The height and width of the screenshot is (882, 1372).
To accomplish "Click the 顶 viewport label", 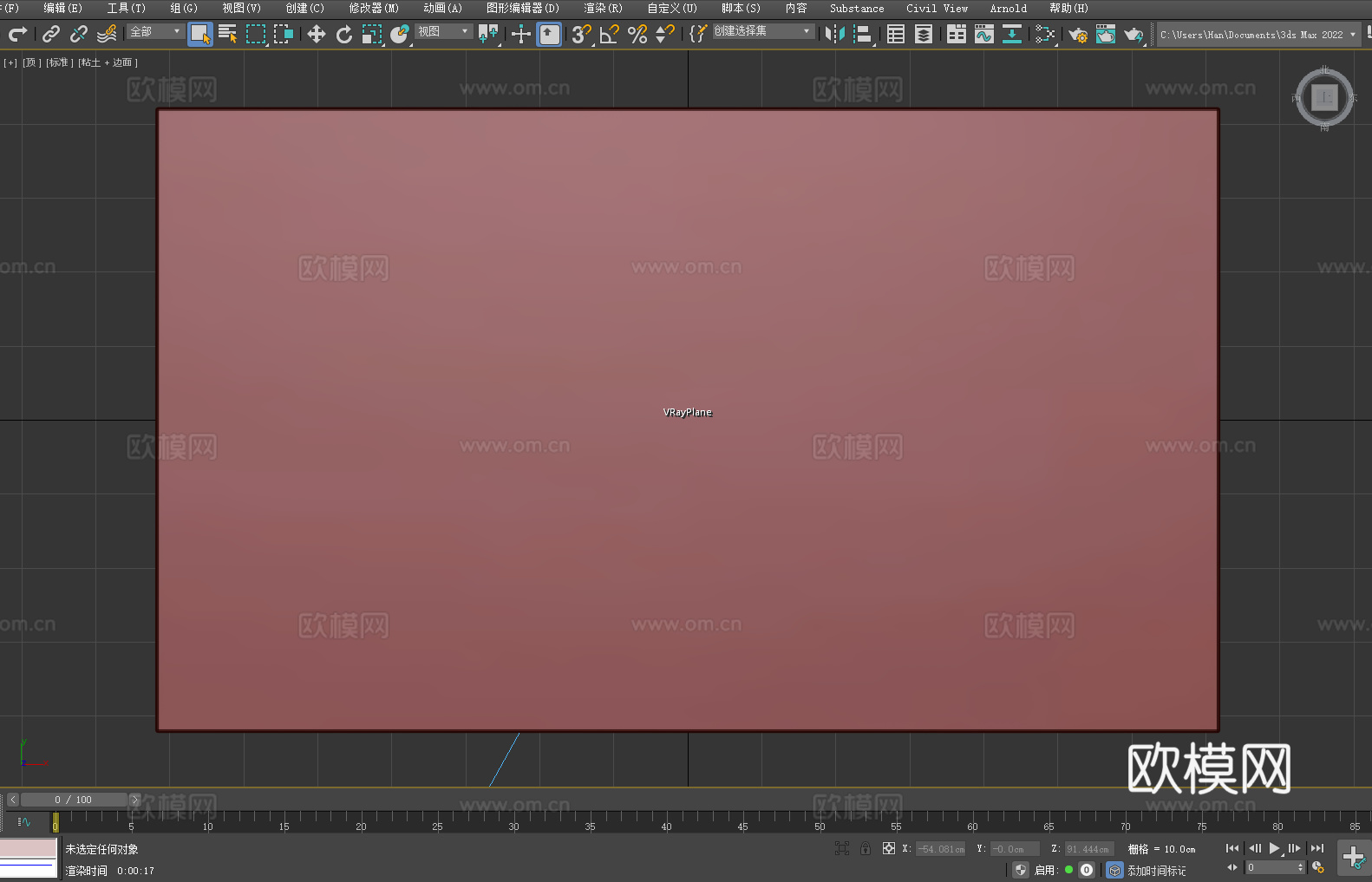I will 31,62.
